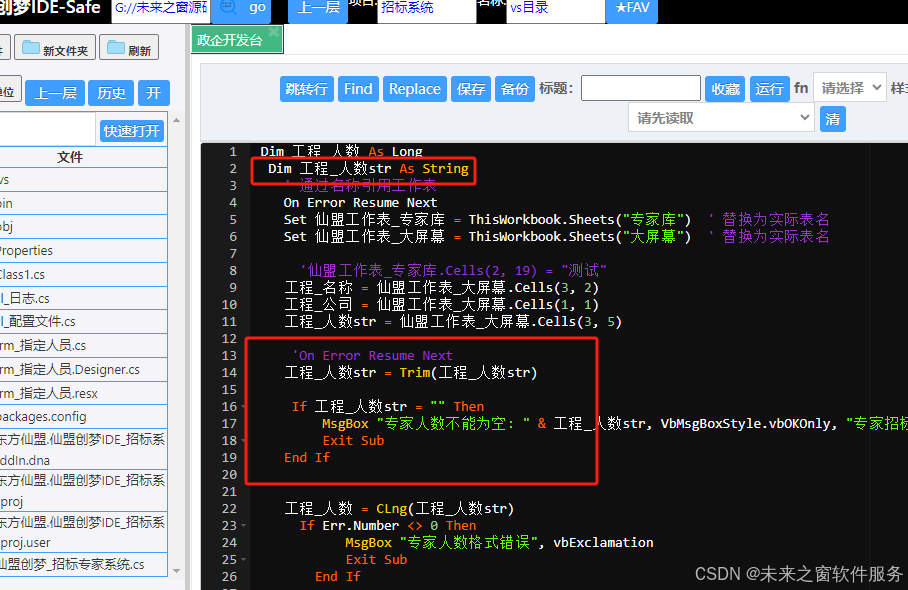The width and height of the screenshot is (908, 590).
Task: Click file list scrollbar up arrow
Action: tap(177, 120)
